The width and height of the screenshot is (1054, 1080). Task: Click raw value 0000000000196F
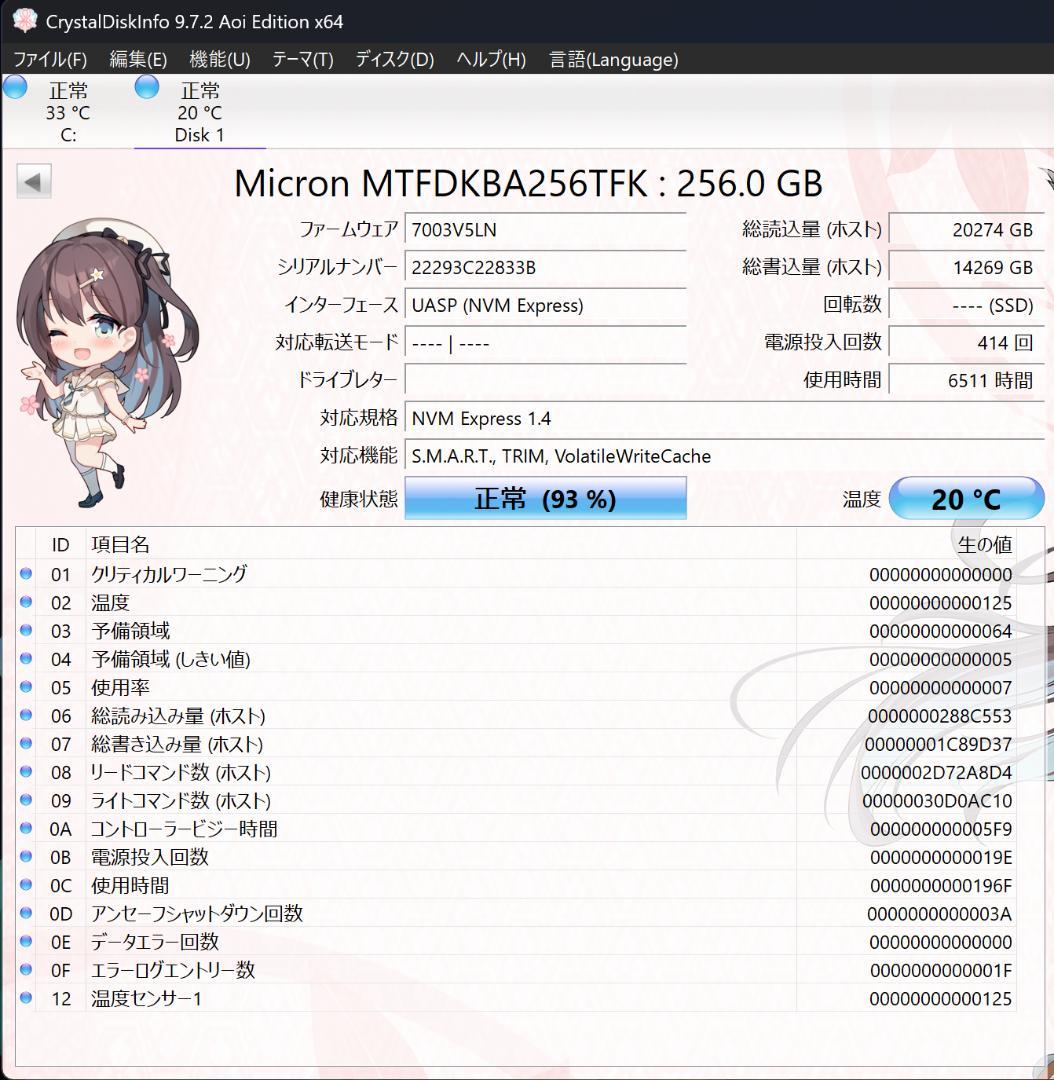(941, 885)
